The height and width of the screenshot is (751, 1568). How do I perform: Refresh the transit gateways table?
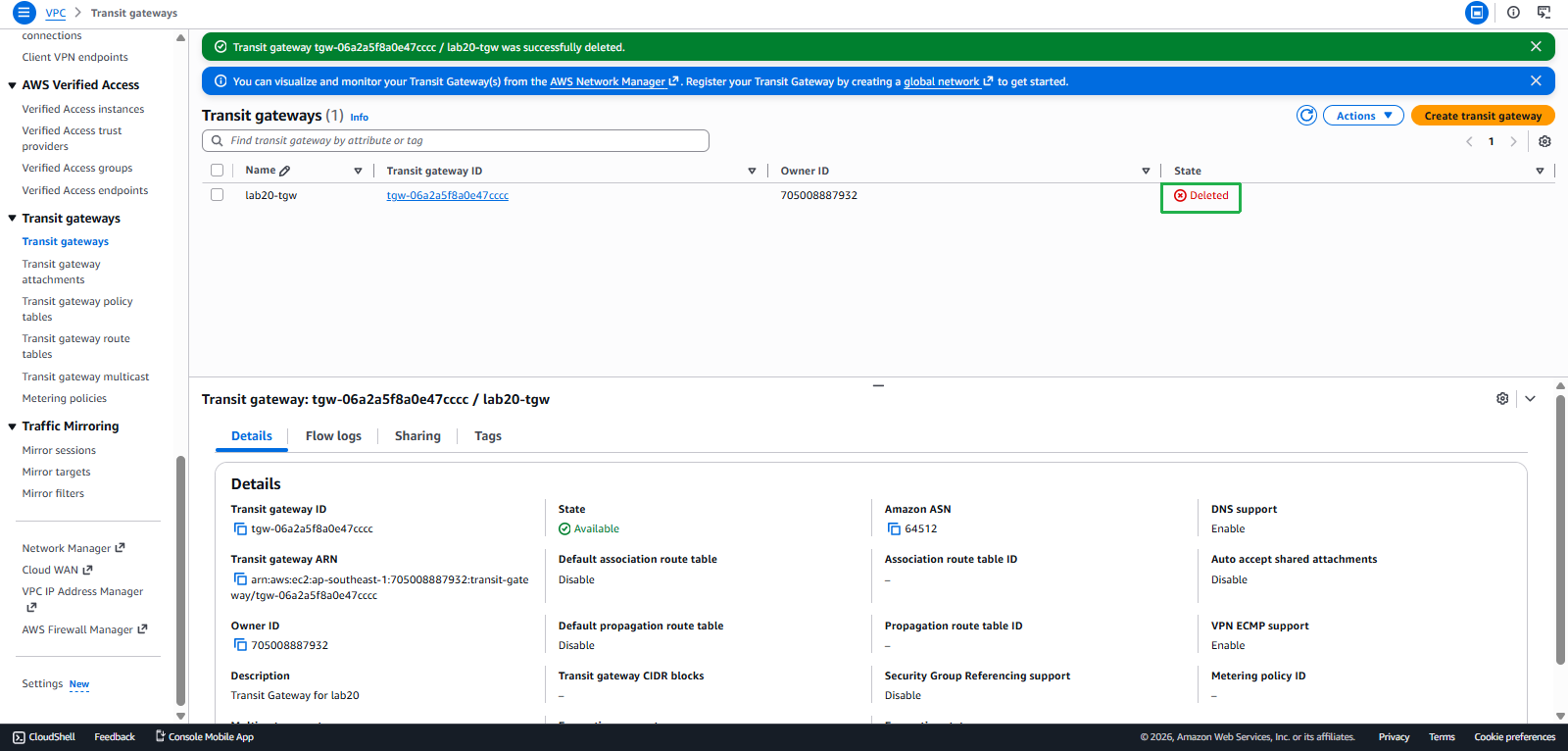[1306, 116]
